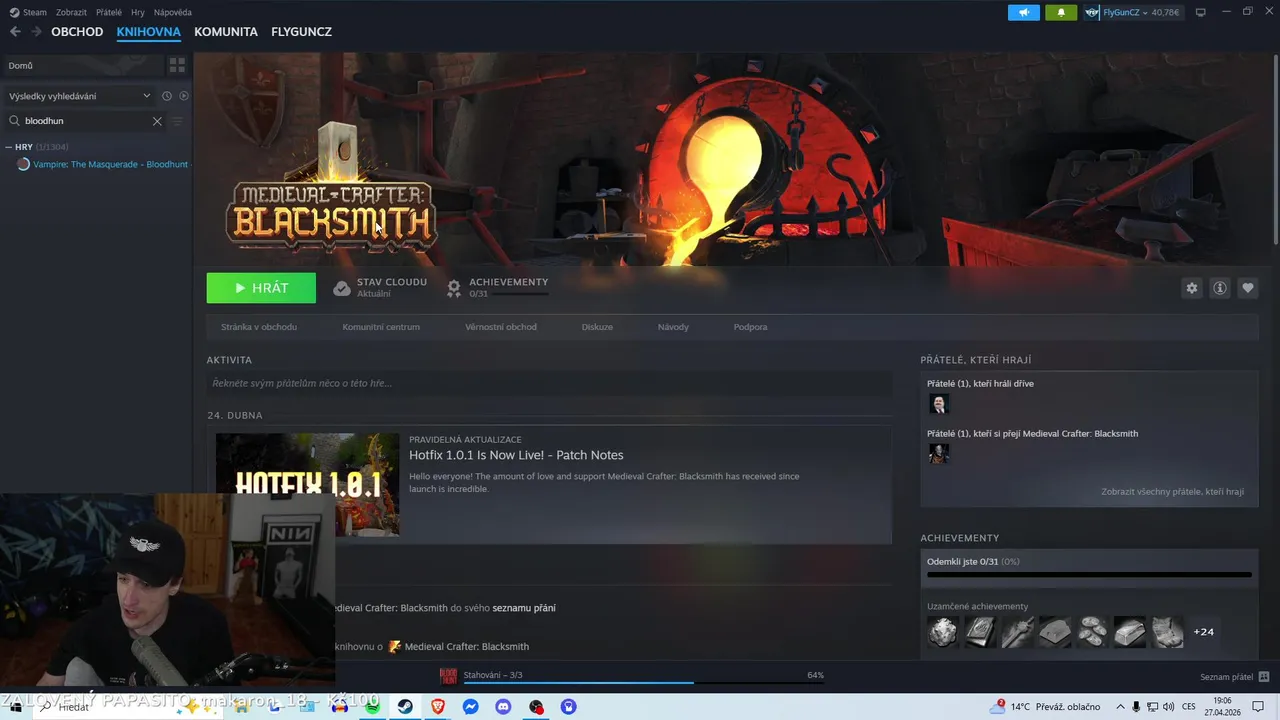Show game info icon
This screenshot has height=720, width=1280.
1220,288
